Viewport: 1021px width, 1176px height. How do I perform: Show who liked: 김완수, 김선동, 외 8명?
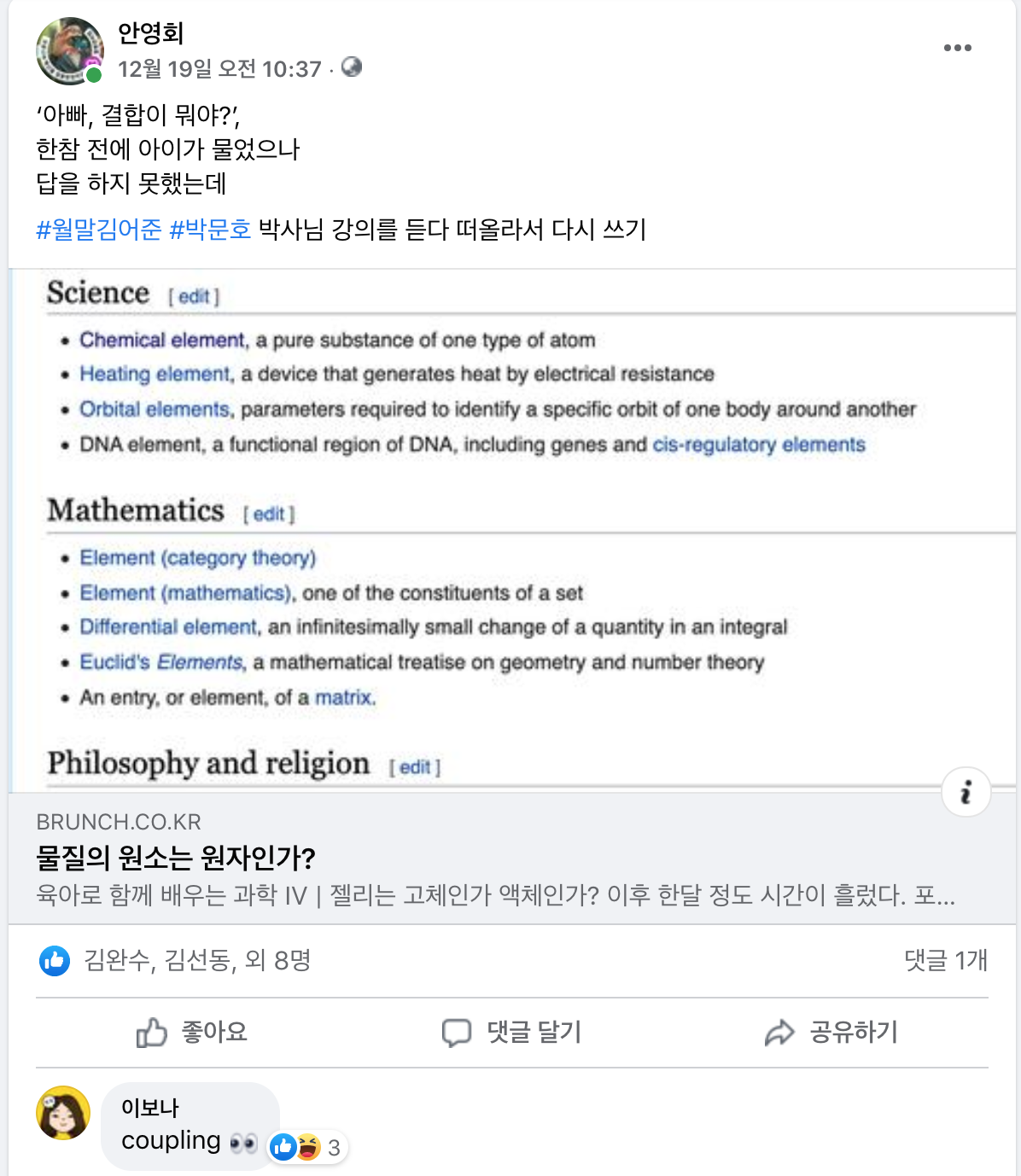(x=196, y=961)
